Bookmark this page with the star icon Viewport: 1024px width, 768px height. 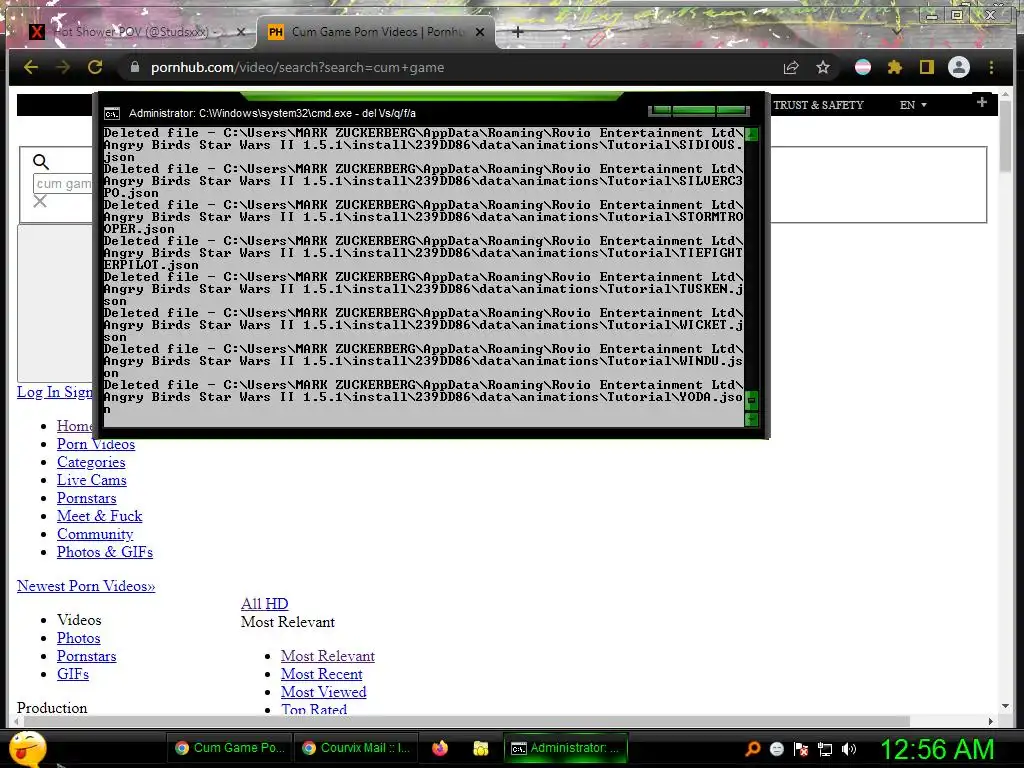point(823,67)
